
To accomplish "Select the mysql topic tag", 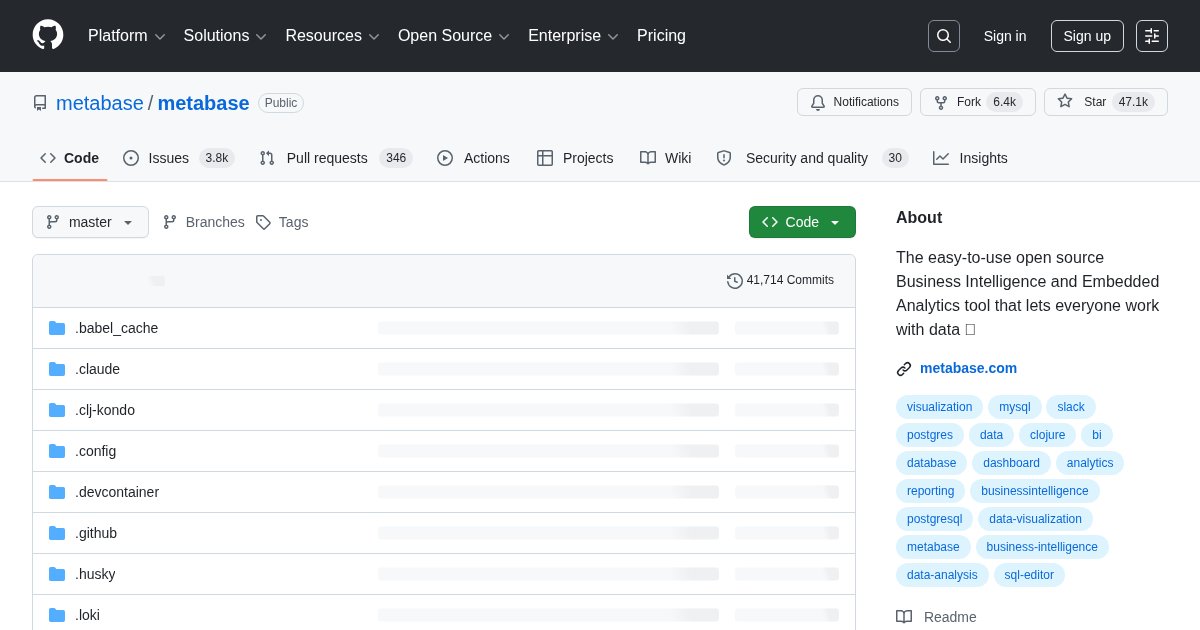I will click(1015, 407).
